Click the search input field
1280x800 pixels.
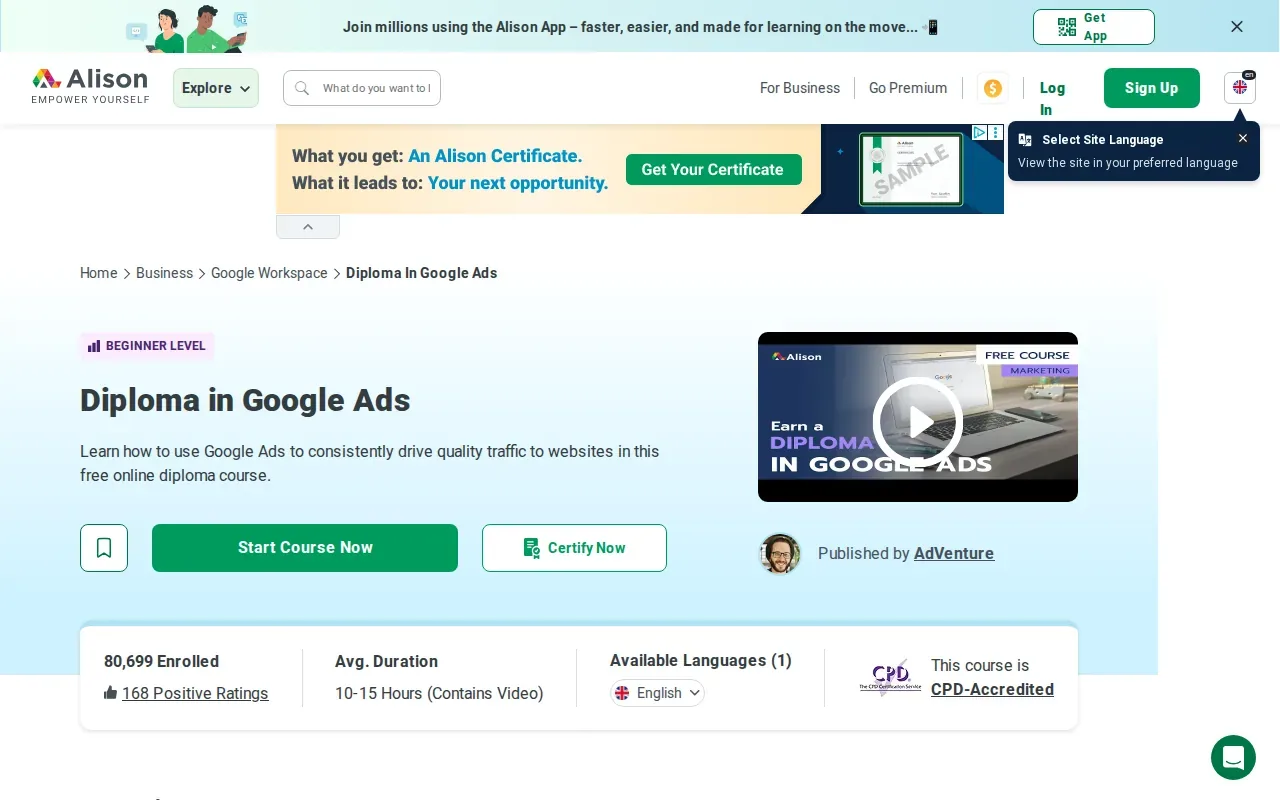pos(362,88)
